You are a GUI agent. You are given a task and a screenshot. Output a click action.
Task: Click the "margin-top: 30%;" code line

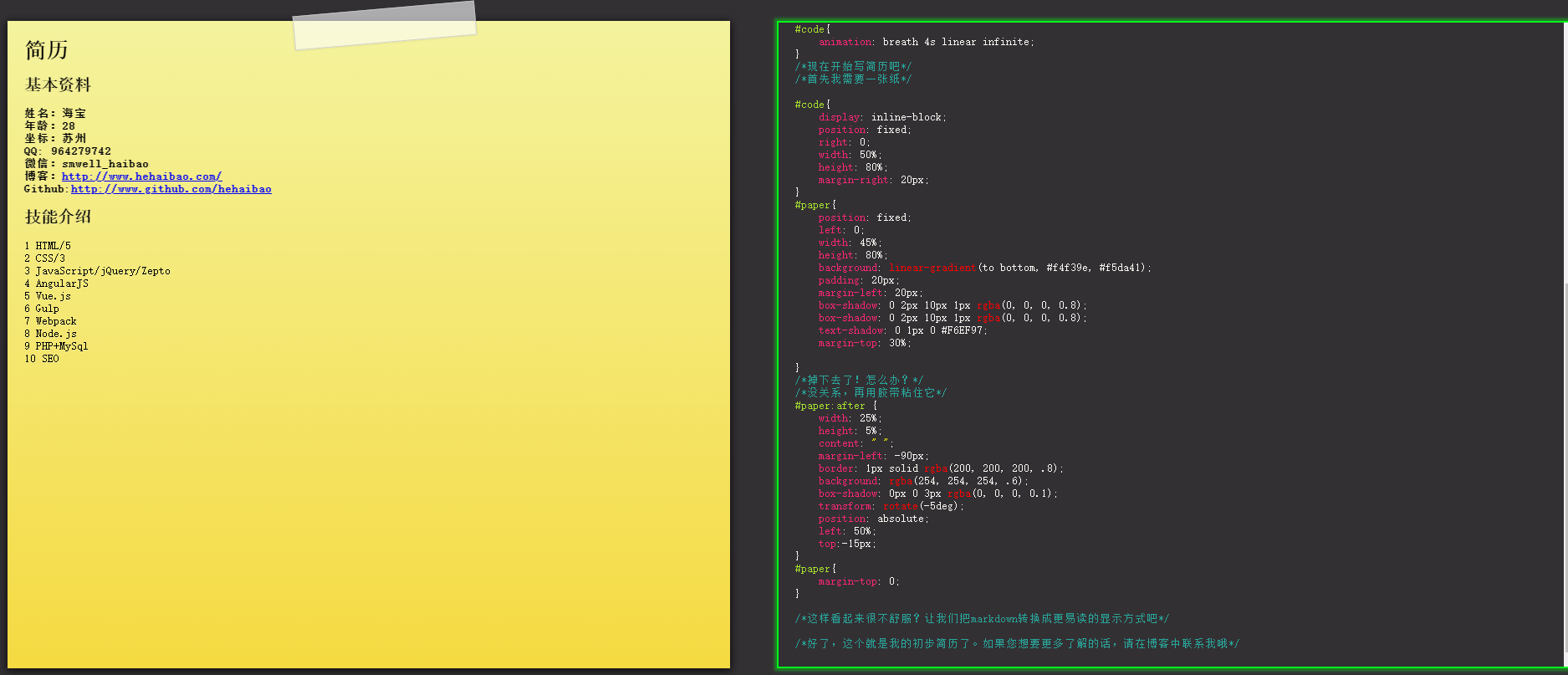coord(866,343)
